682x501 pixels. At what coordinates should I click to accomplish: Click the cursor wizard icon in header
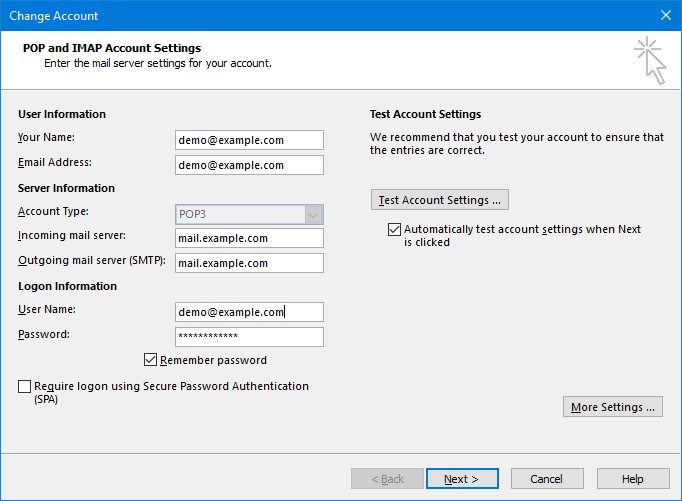click(648, 61)
